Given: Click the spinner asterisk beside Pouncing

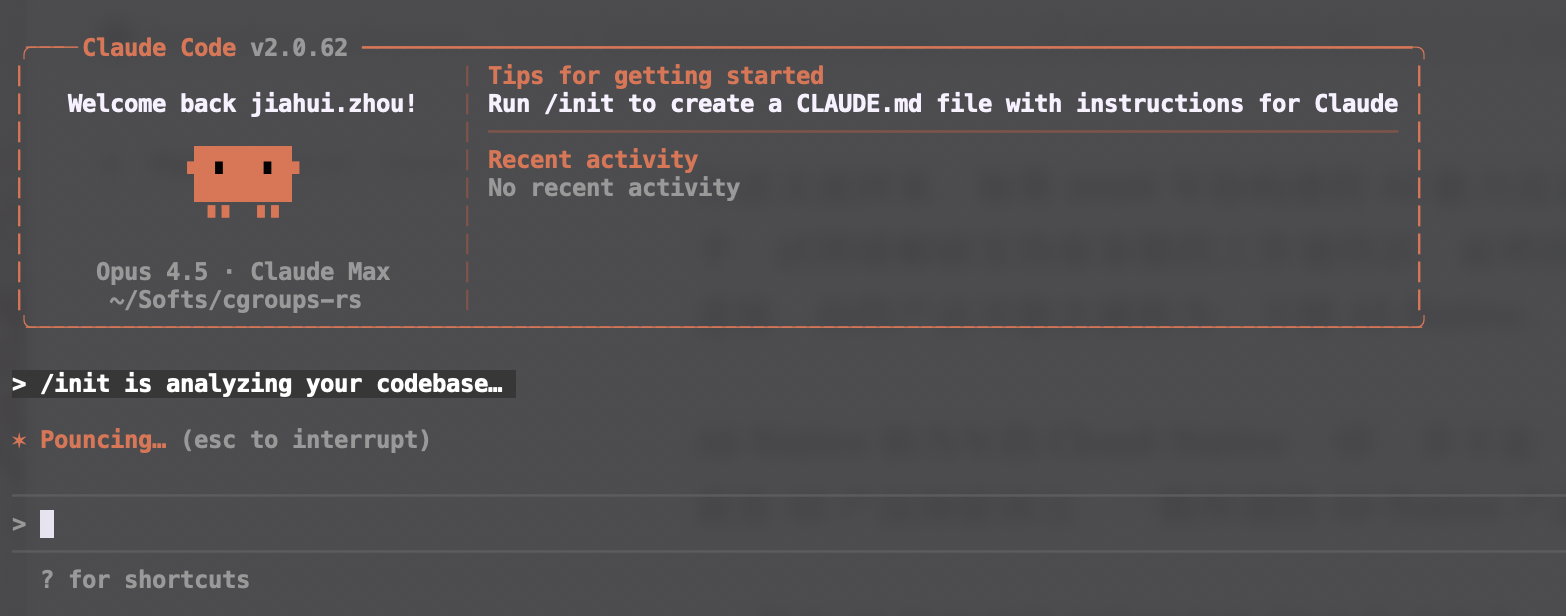Looking at the screenshot, I should (18, 440).
